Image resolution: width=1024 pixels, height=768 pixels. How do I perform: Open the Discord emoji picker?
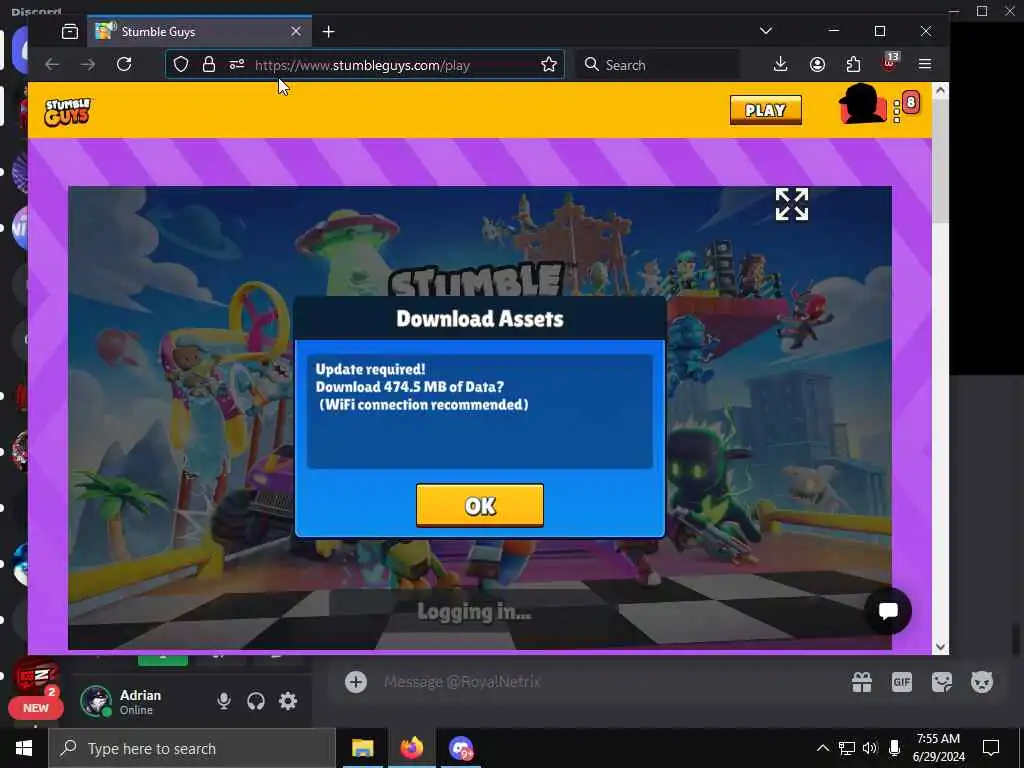982,682
